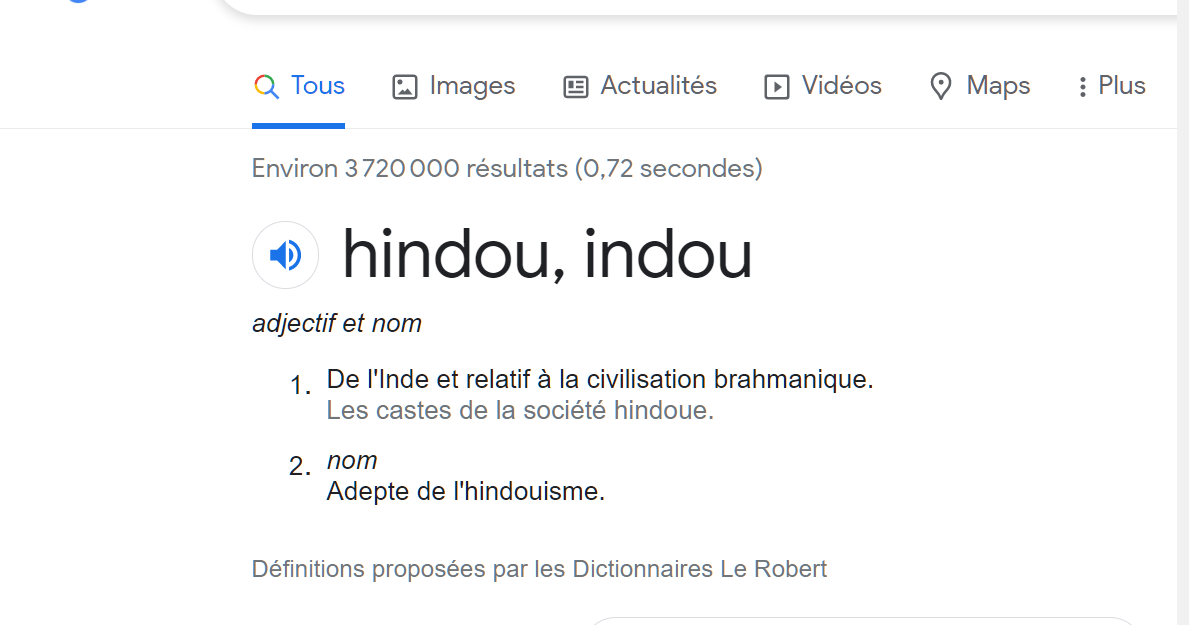Click the Dictionnaires Le Robert attribution

coord(699,569)
